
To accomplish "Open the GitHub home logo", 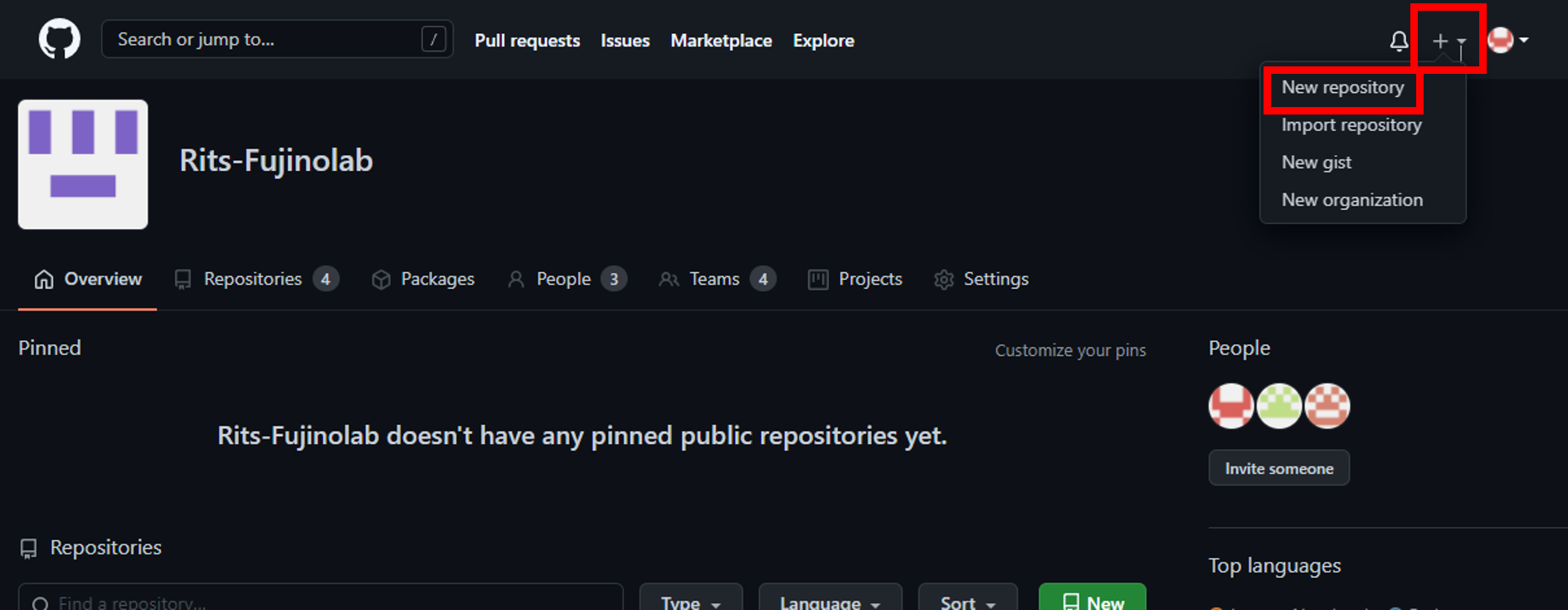I will 59,39.
